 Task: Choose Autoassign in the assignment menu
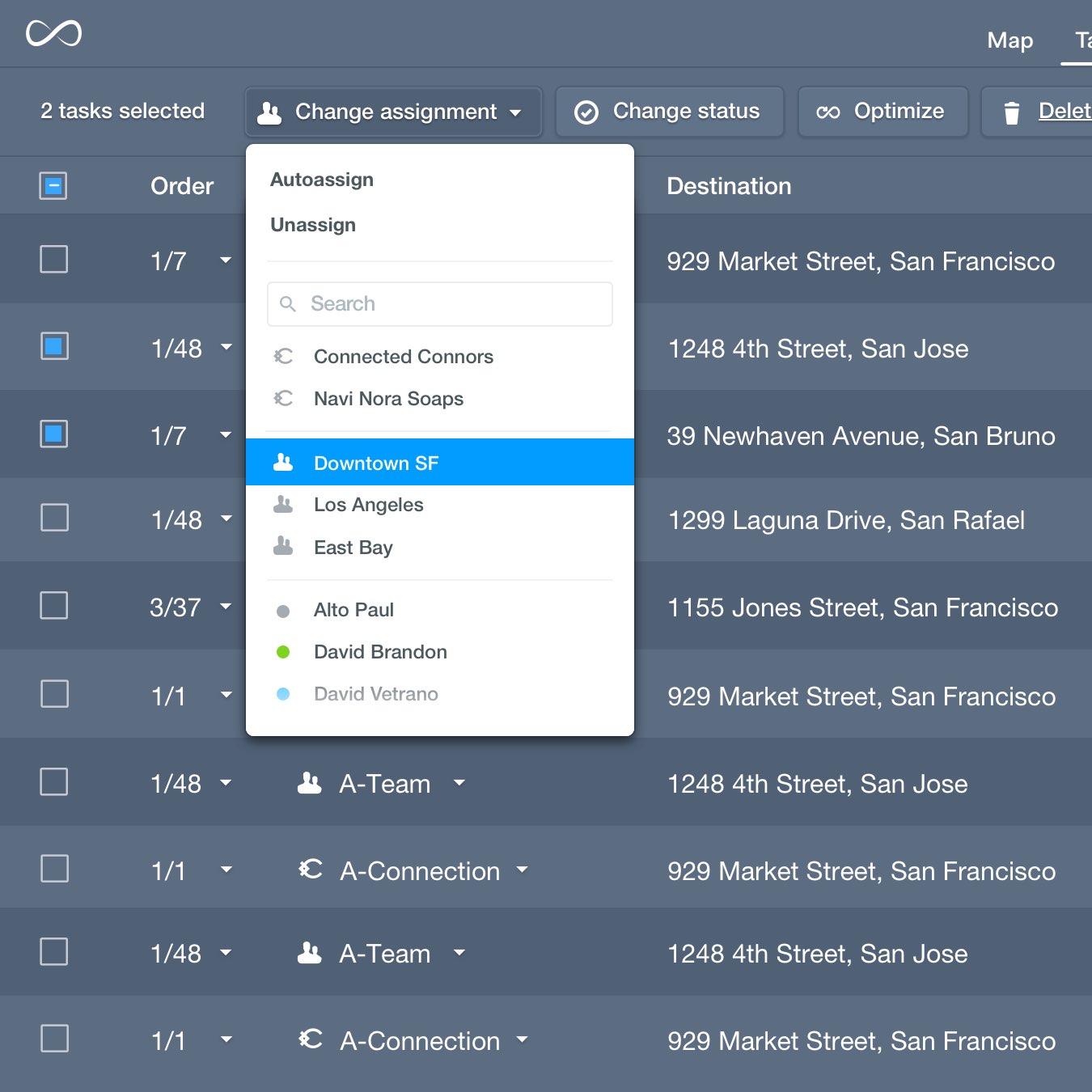(x=322, y=180)
